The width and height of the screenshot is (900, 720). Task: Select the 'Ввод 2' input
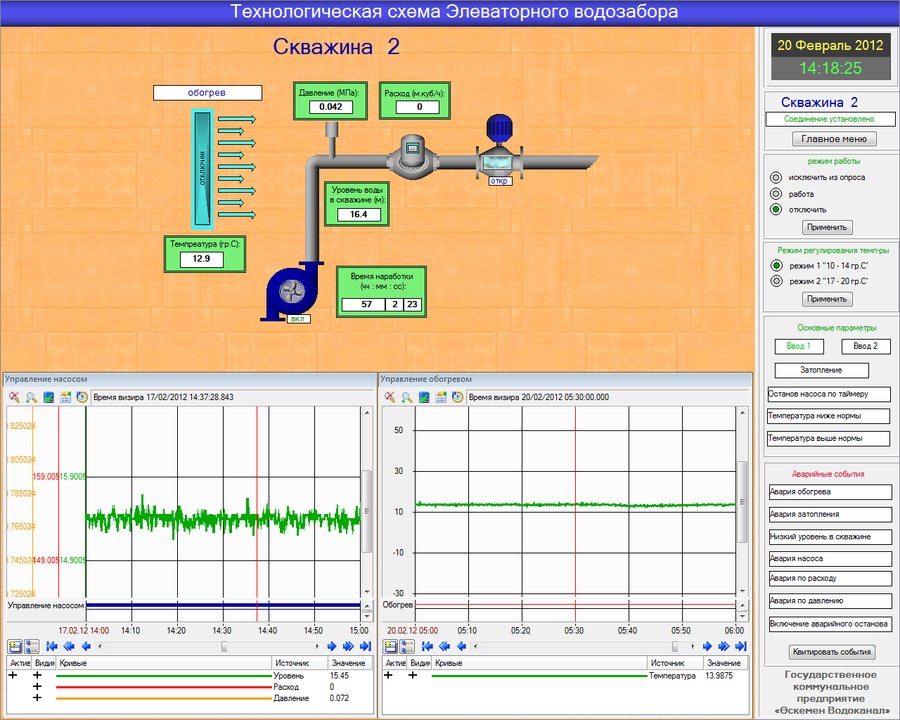[865, 346]
